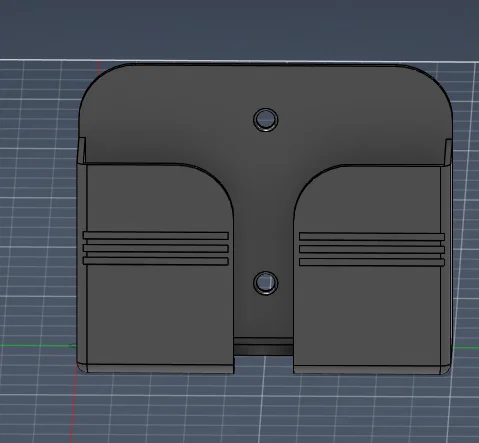The image size is (479, 443).
Task: Select the upper screw hole on back plate
Action: click(x=266, y=120)
